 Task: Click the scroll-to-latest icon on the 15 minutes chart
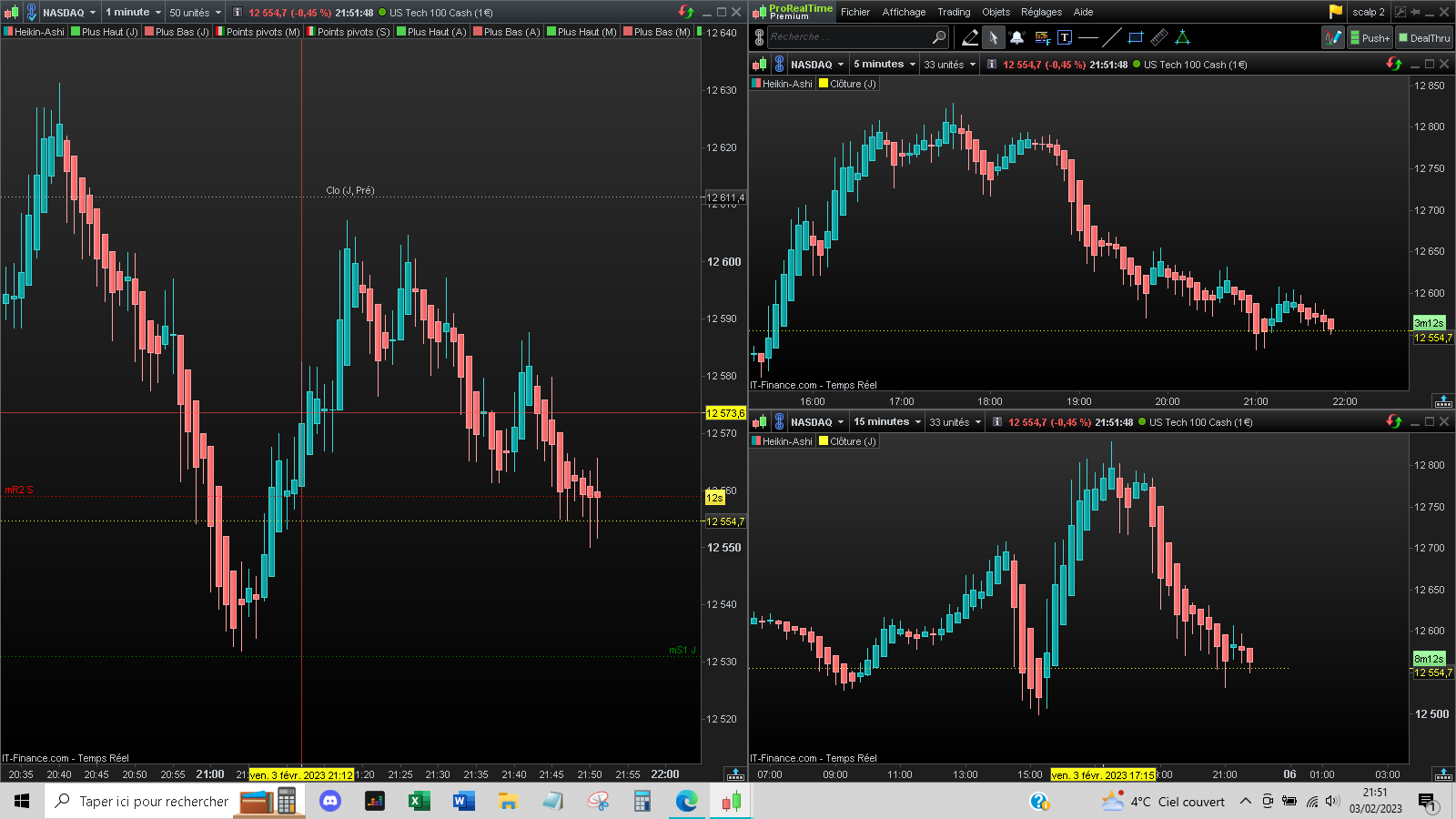(x=1443, y=774)
